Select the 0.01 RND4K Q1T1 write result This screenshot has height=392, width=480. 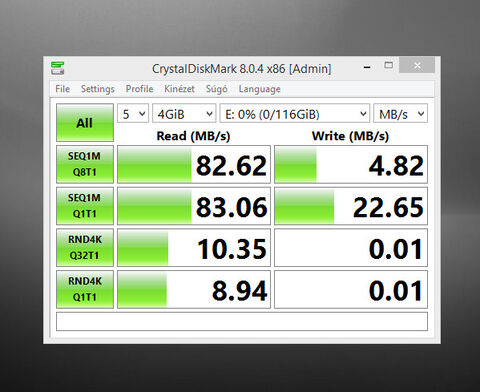351,289
